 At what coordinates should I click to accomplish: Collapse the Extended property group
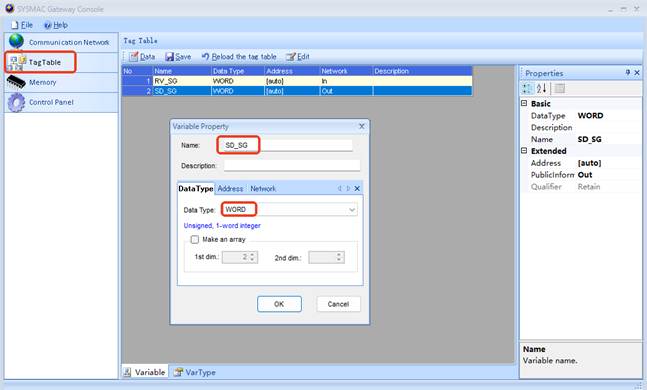[x=524, y=151]
